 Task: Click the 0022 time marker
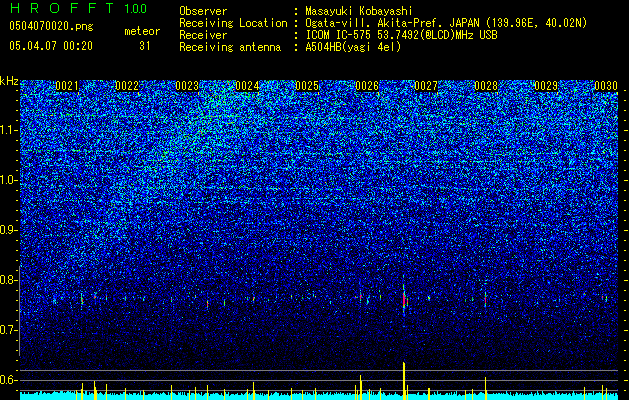[x=127, y=86]
